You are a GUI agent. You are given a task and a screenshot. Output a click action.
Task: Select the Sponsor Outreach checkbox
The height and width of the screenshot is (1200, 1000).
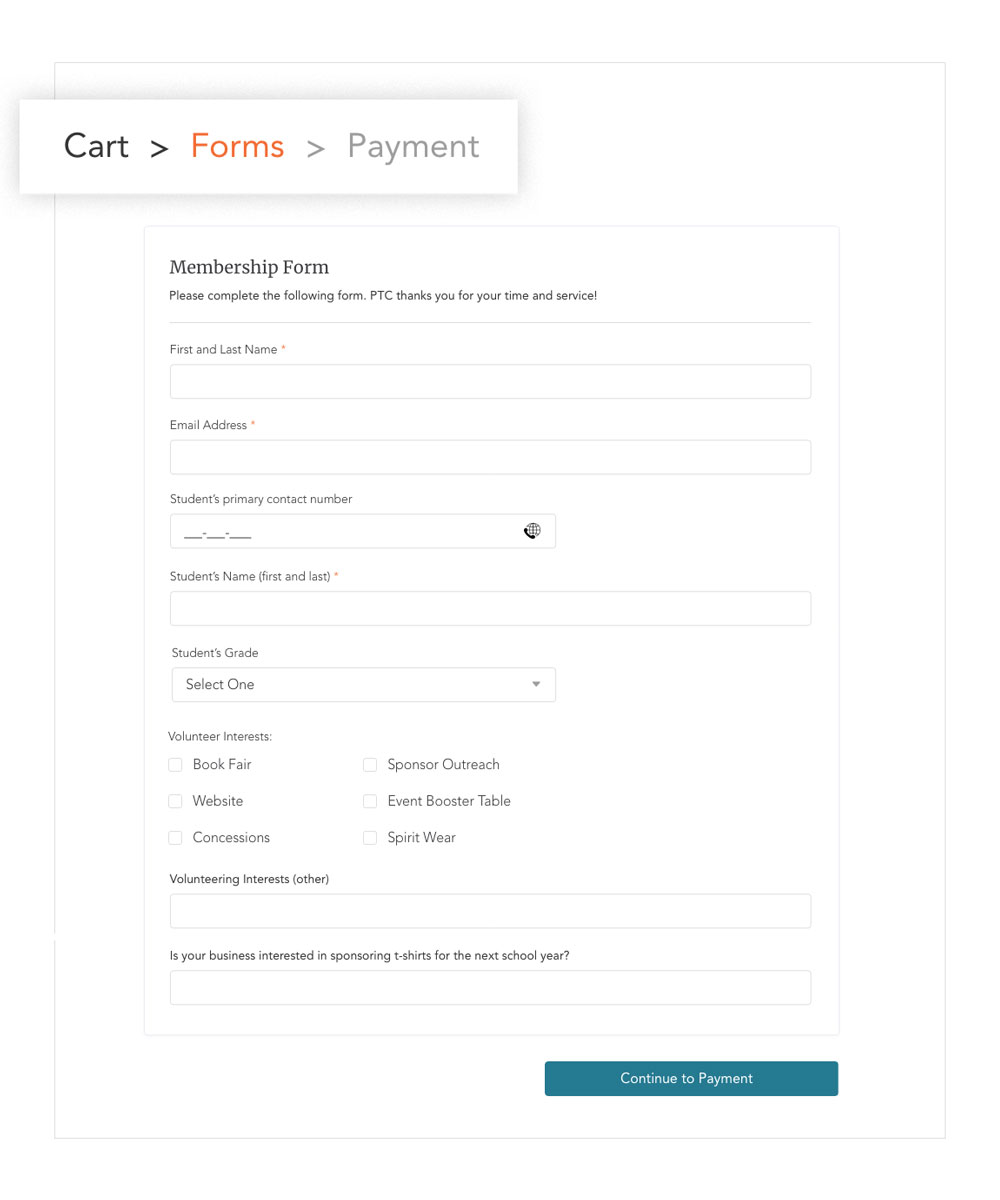[x=370, y=765]
